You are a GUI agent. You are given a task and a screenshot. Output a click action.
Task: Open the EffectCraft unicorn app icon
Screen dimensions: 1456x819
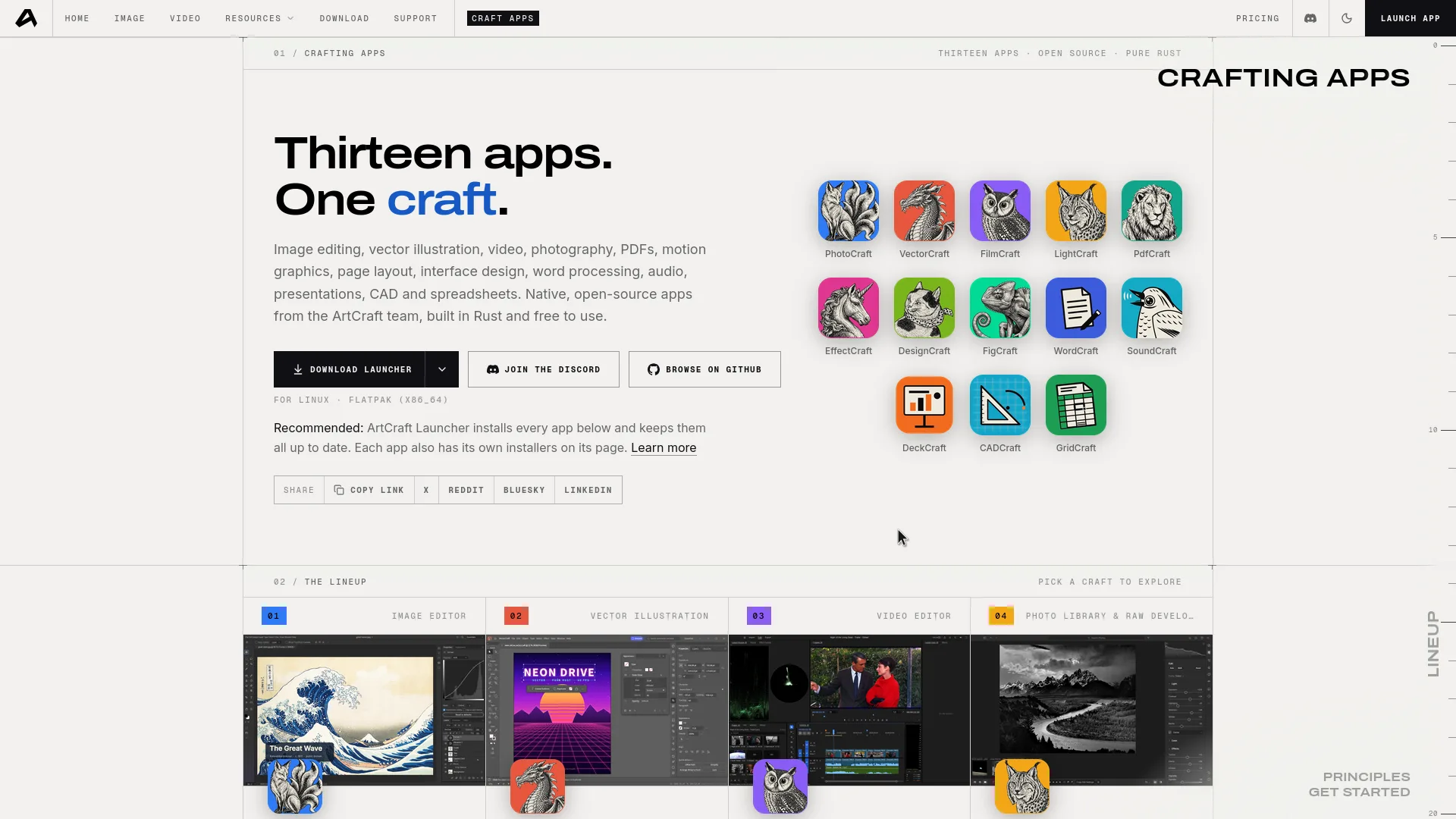(848, 308)
